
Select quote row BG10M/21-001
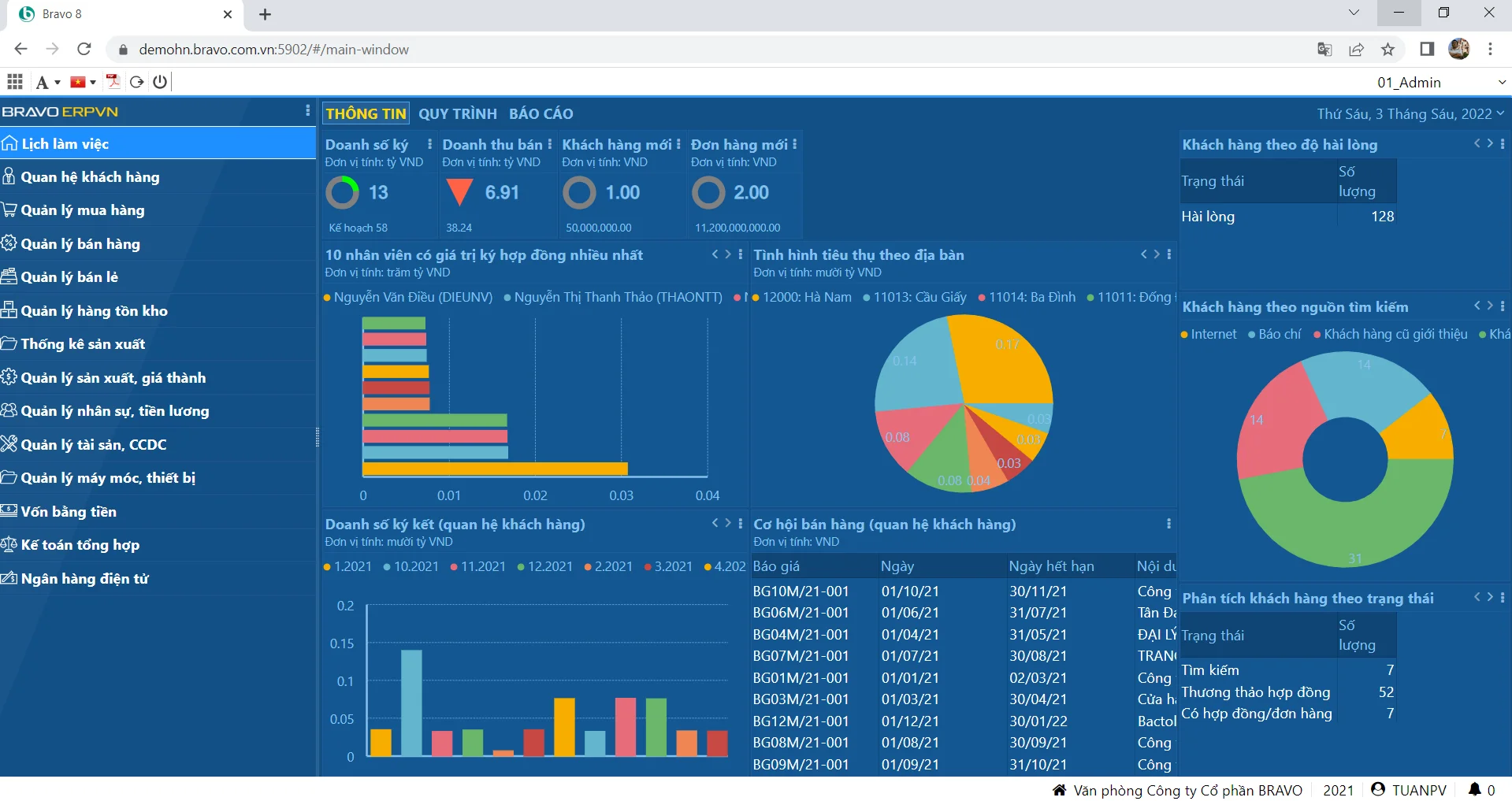click(x=801, y=591)
